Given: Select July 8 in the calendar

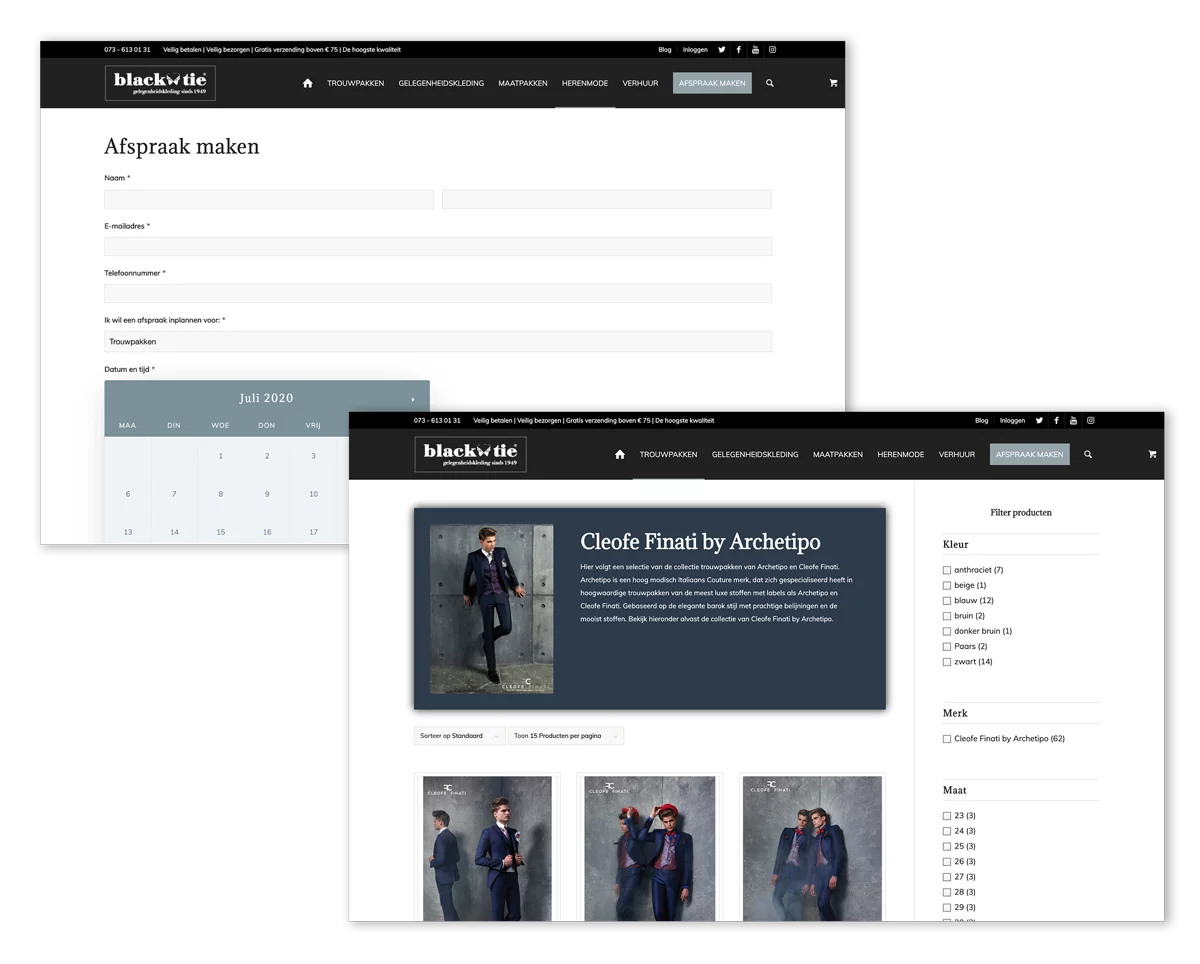Looking at the screenshot, I should [x=220, y=494].
